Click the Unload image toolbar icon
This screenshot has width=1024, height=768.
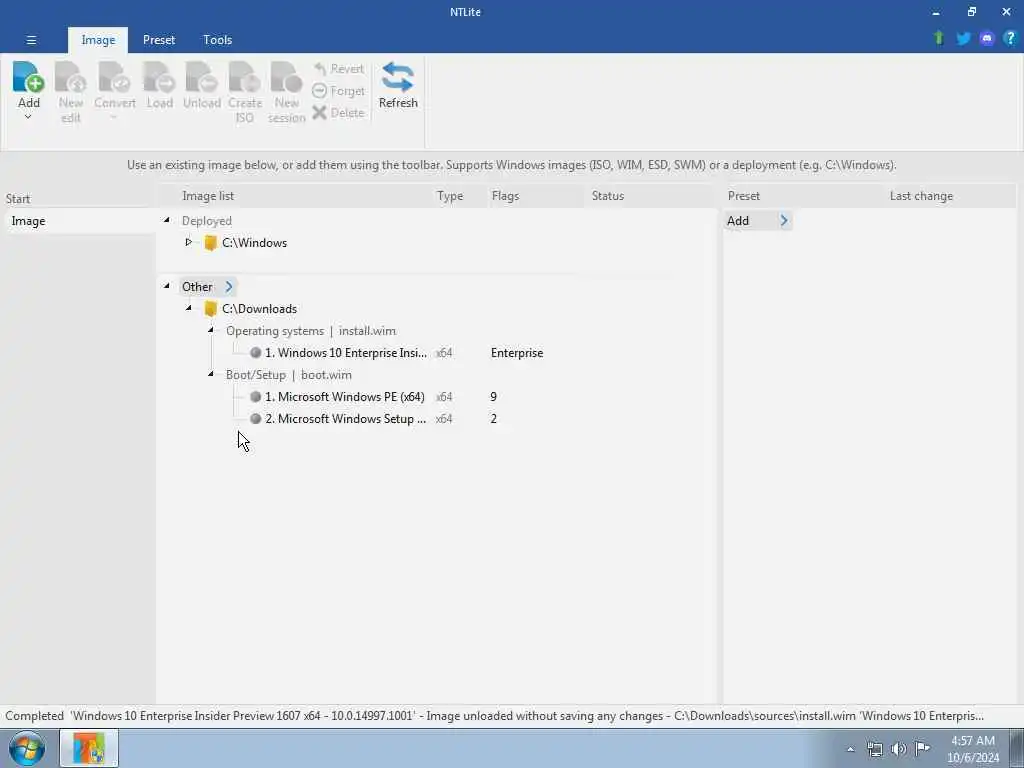click(202, 85)
